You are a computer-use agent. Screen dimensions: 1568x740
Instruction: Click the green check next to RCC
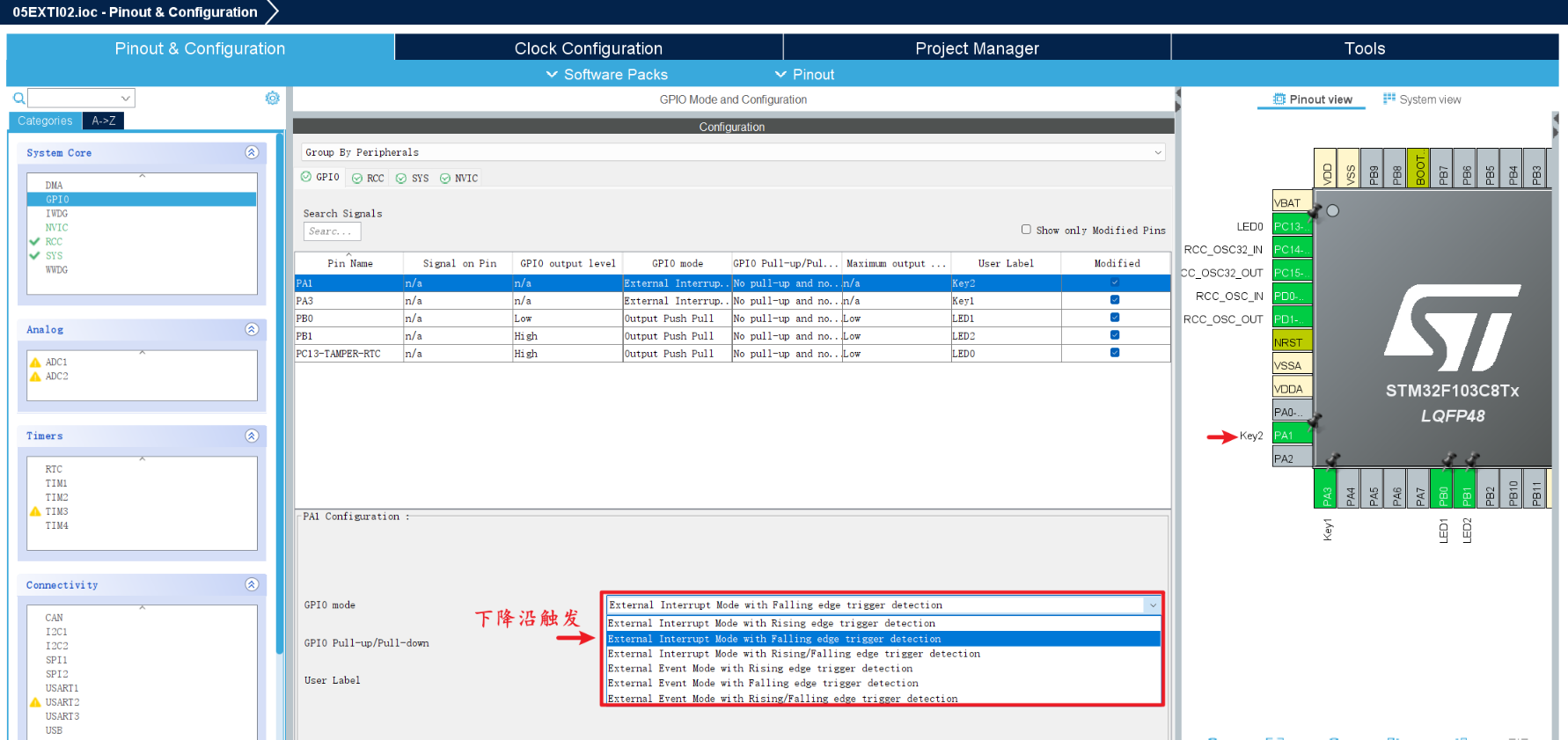(34, 241)
